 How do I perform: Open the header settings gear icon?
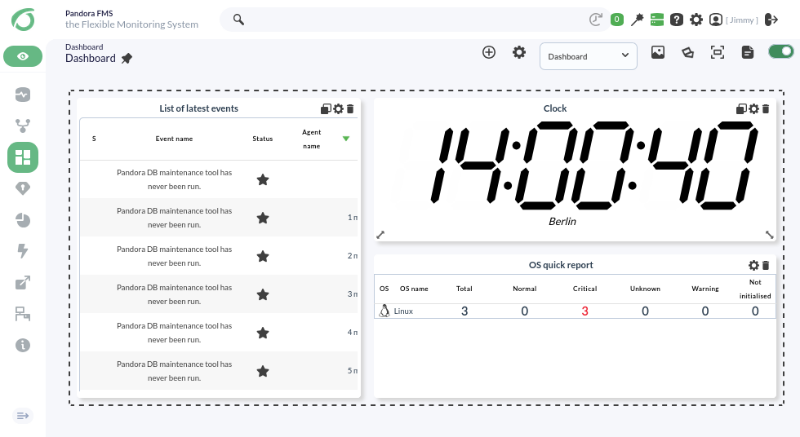[x=696, y=19]
